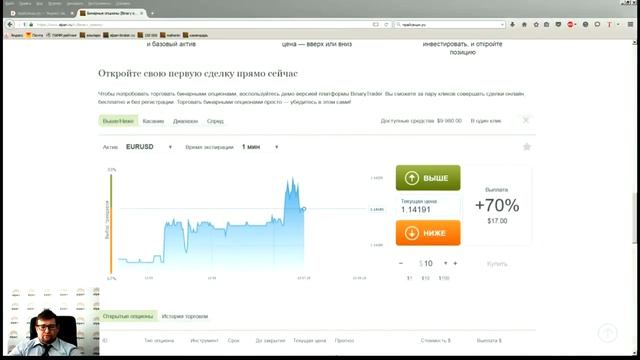Viewport: 640px width, 360px height.
Task: Open the Downloads arrow icon in toolbar
Action: pyautogui.click(x=513, y=24)
